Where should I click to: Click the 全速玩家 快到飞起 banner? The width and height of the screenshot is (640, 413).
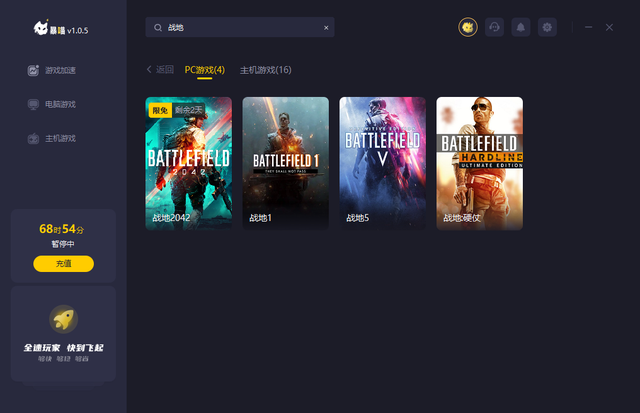click(x=63, y=348)
